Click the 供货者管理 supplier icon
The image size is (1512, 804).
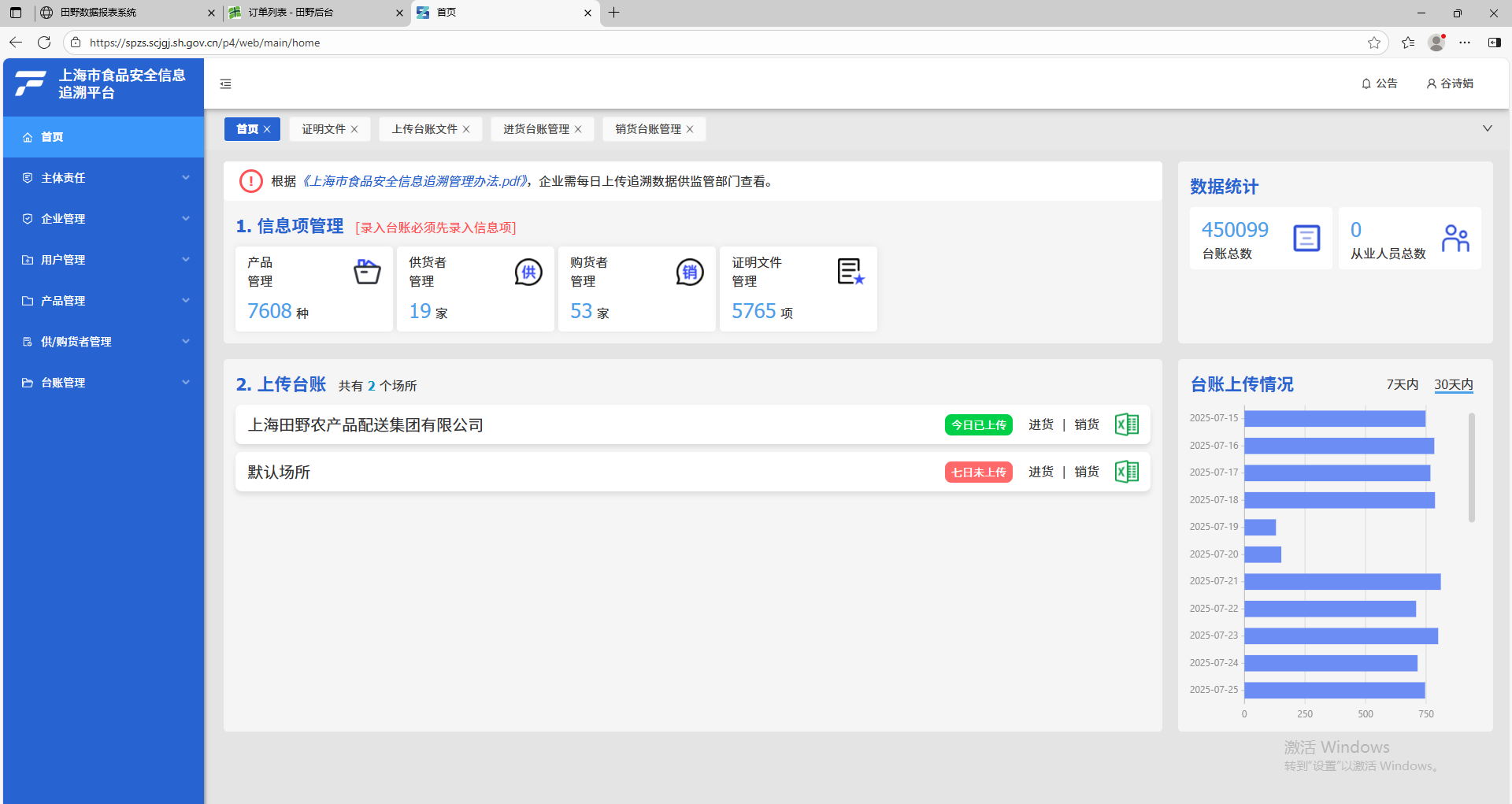click(x=528, y=272)
